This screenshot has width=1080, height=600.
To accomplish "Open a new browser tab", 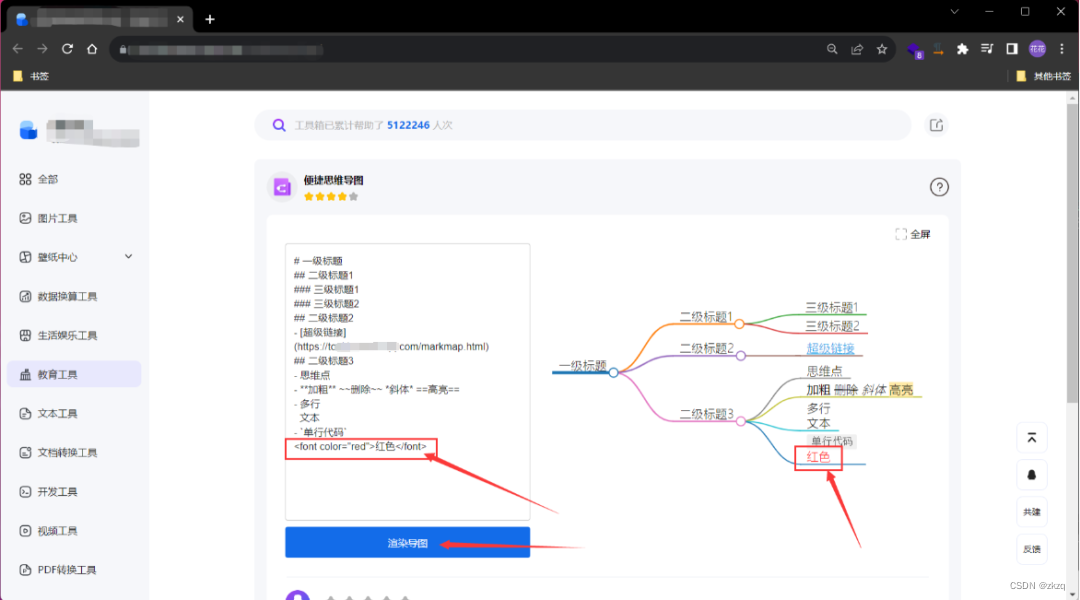I will coord(210,19).
